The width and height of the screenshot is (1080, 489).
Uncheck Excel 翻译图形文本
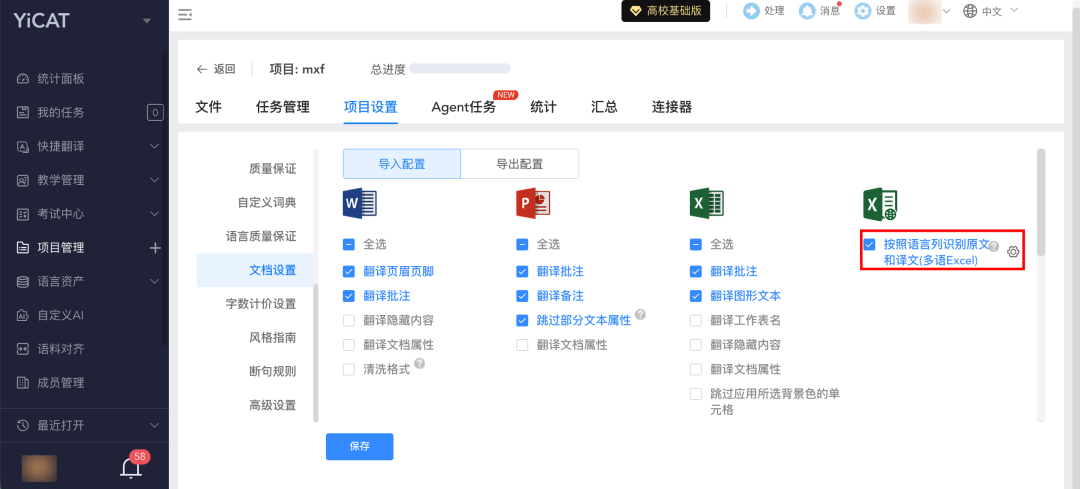696,295
